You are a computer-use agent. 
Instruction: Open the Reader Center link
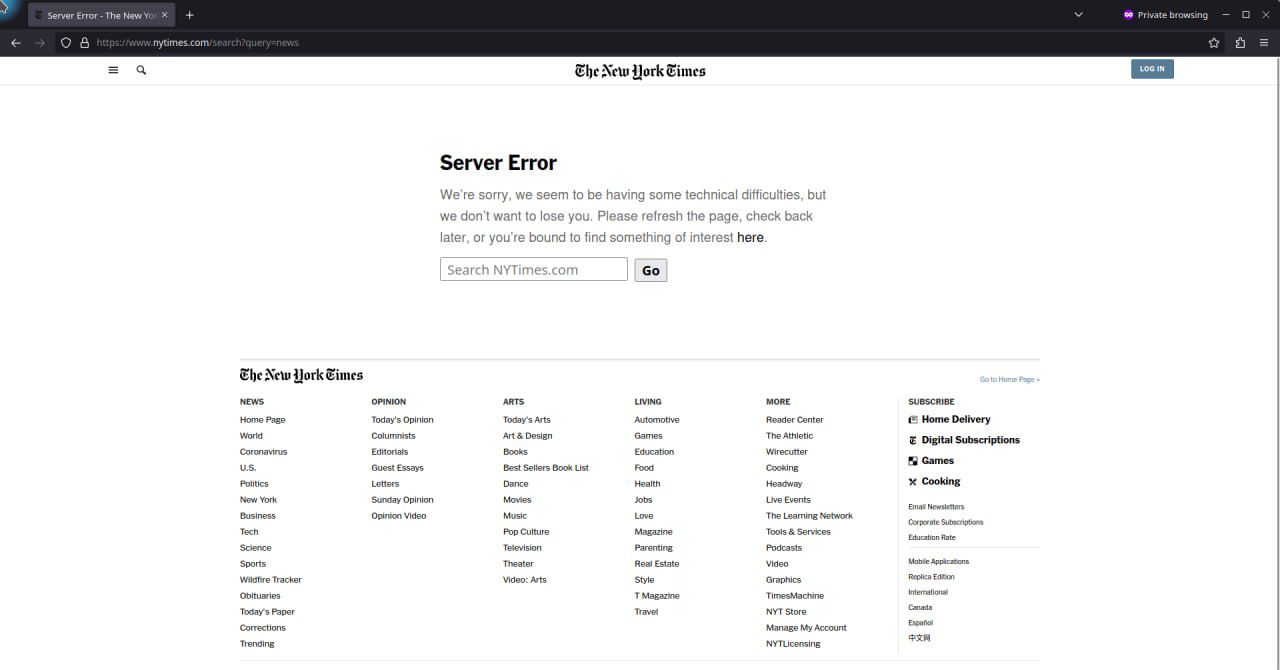(x=795, y=420)
